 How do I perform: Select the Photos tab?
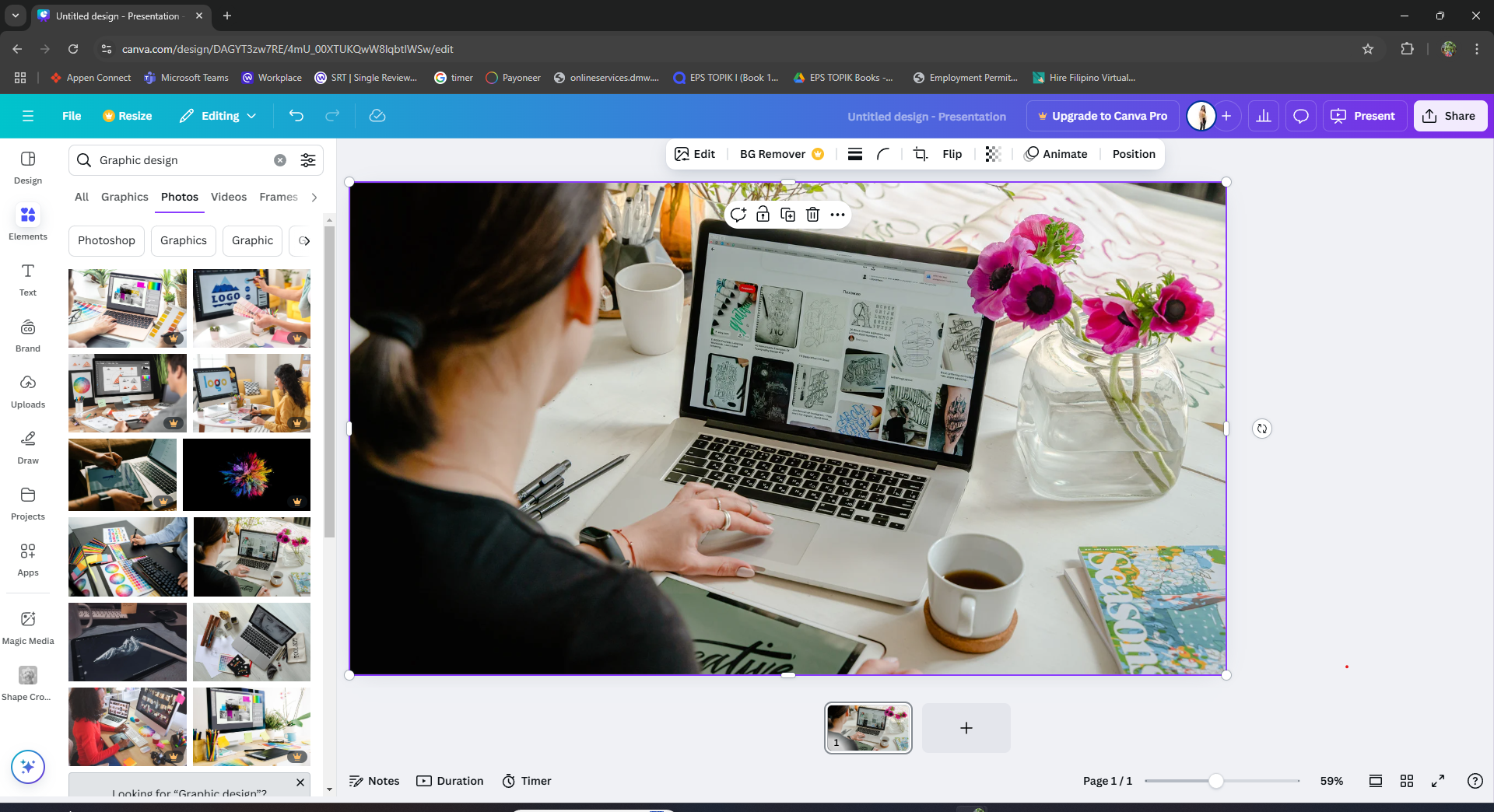(180, 198)
